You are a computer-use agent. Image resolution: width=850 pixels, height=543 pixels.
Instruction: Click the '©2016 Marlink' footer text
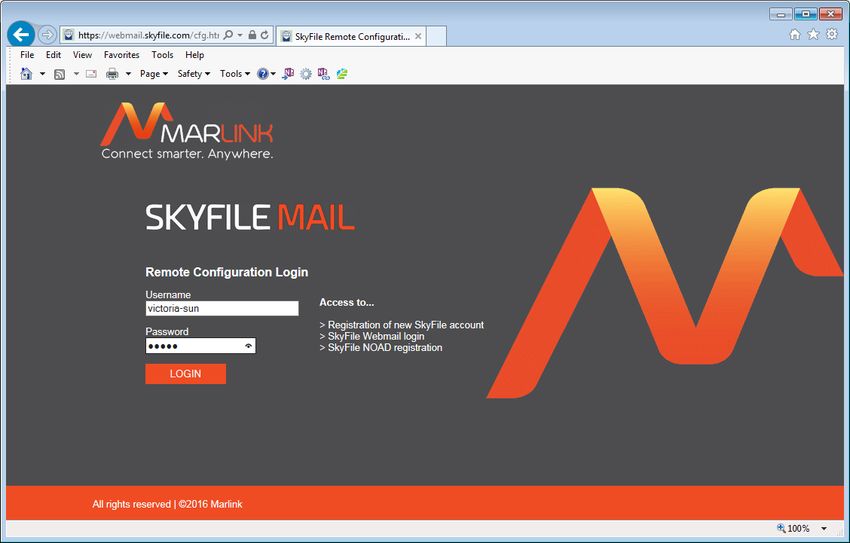tap(210, 504)
